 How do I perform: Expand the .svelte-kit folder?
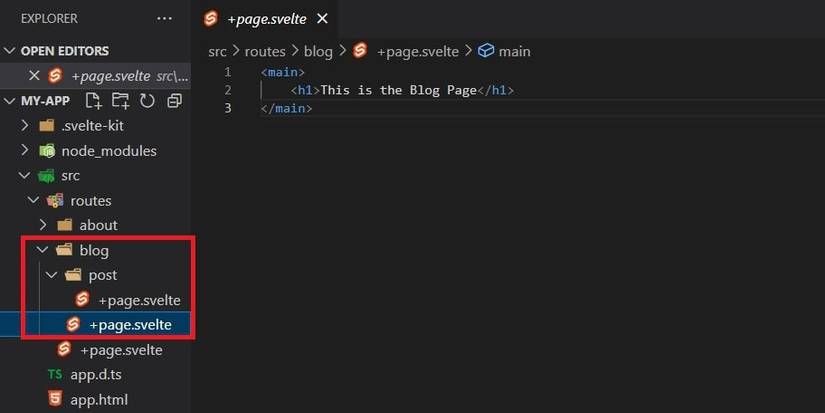[x=27, y=126]
